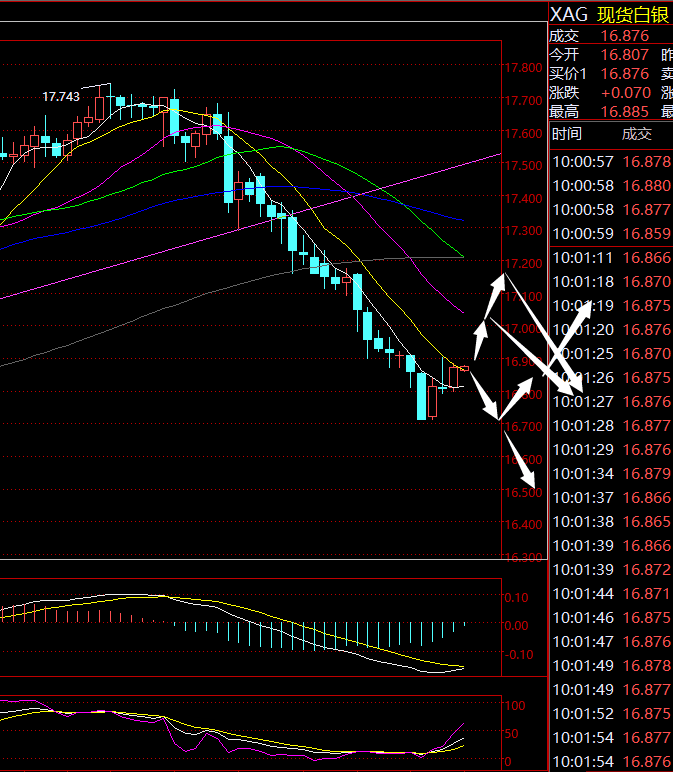The height and width of the screenshot is (772, 673).
Task: Select the tick row at 10:01:46
Action: [611, 618]
